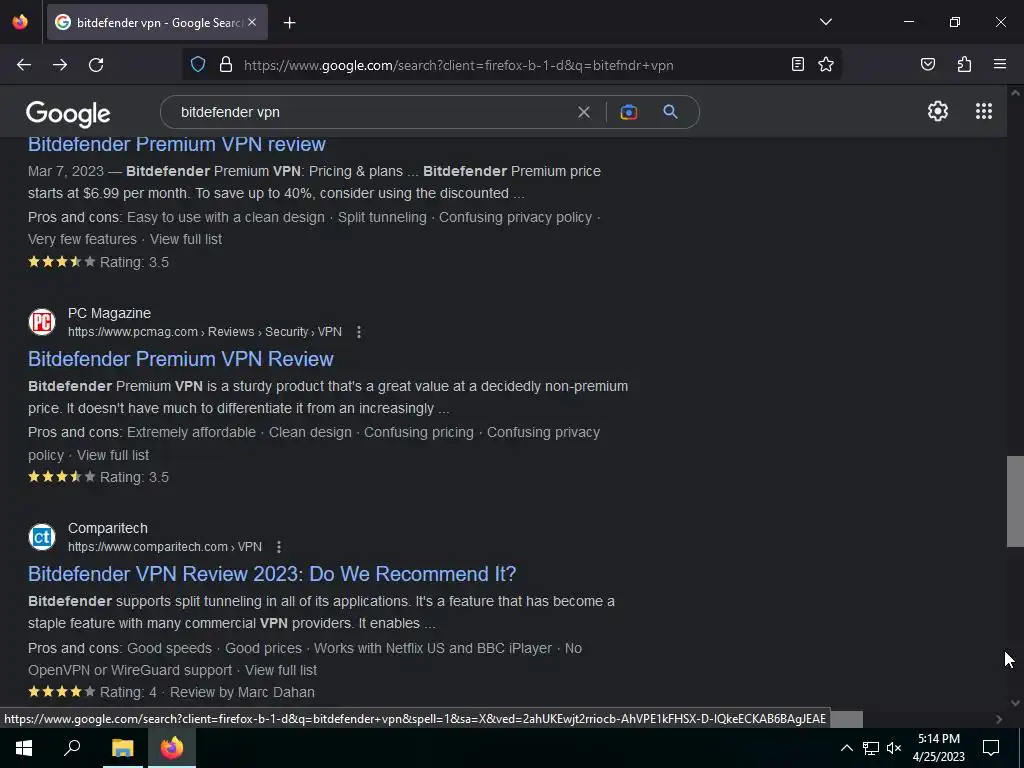Image resolution: width=1024 pixels, height=768 pixels.
Task: Bookmark this page with the star icon
Action: pos(826,64)
